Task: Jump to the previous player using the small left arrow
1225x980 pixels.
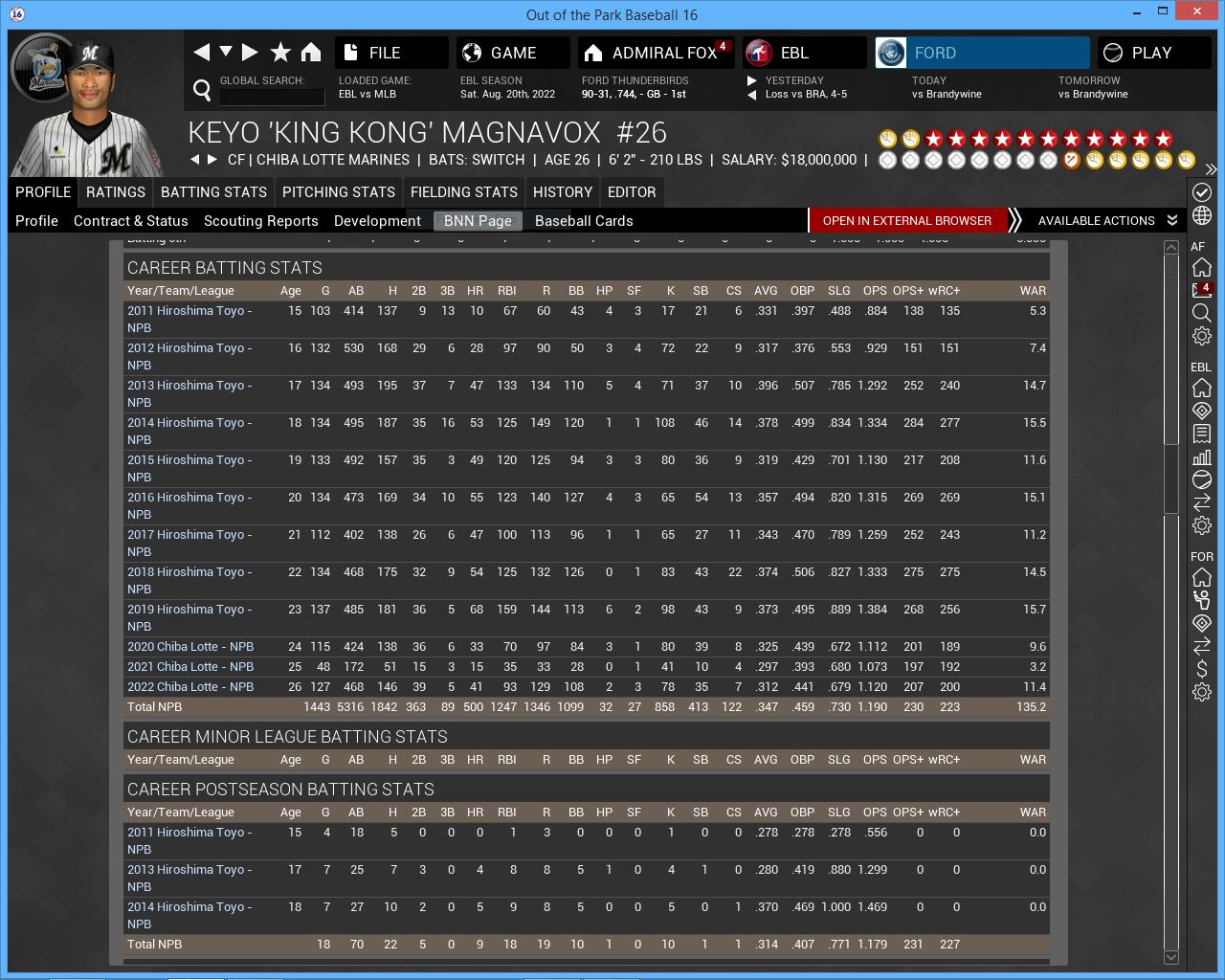Action: [x=194, y=160]
